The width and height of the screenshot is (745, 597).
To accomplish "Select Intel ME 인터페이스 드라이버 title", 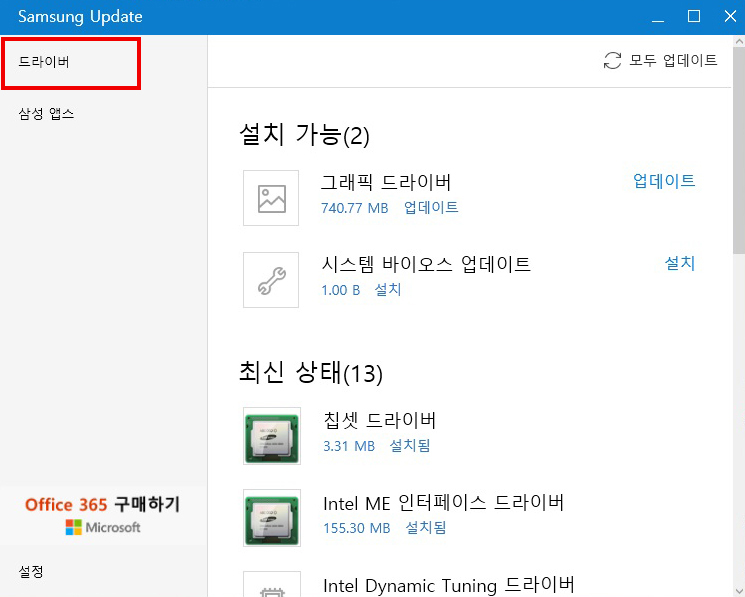I will pos(443,502).
